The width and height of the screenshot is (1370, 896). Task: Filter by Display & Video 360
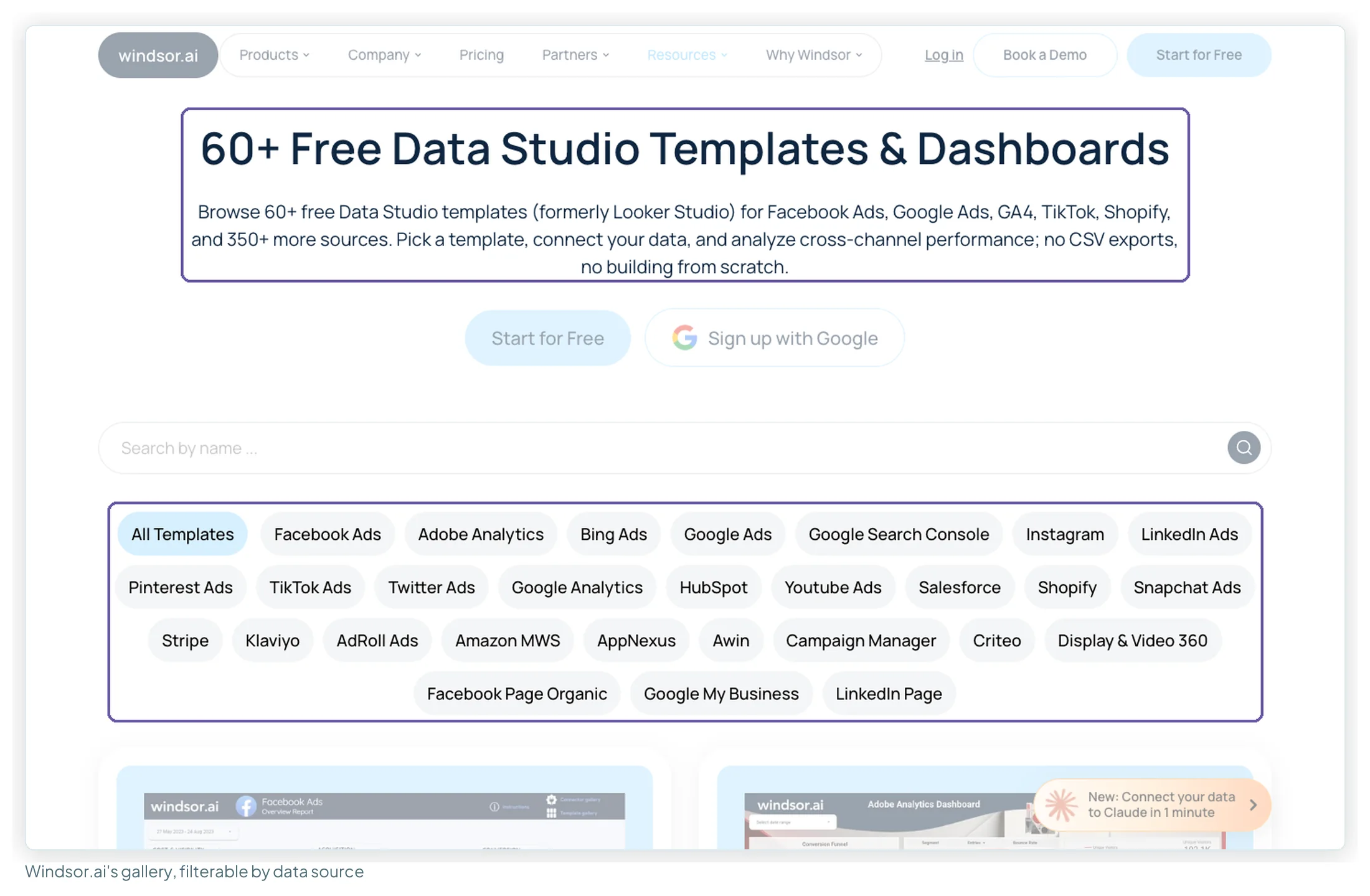1132,640
